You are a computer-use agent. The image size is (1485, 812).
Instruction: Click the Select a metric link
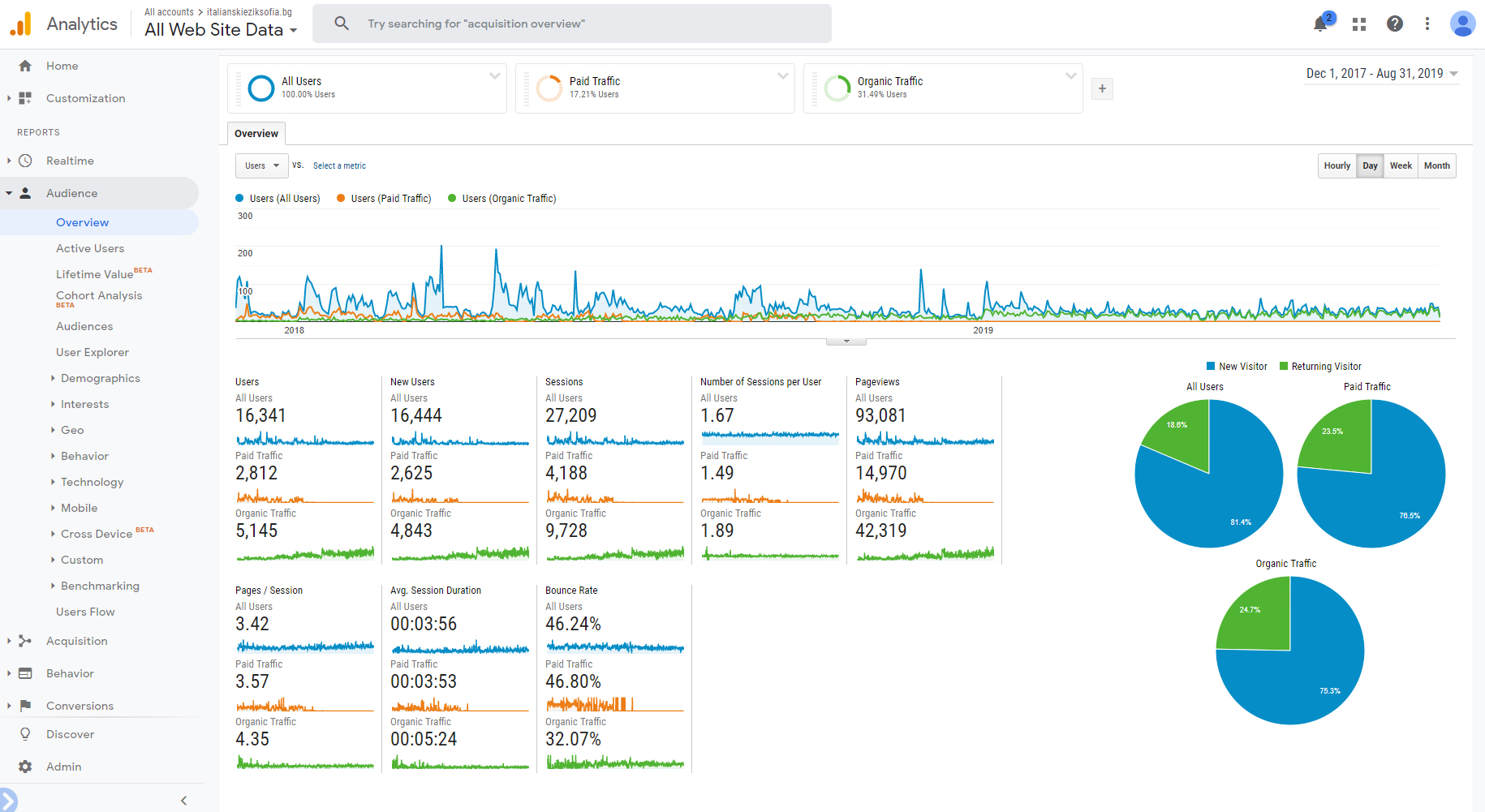339,165
